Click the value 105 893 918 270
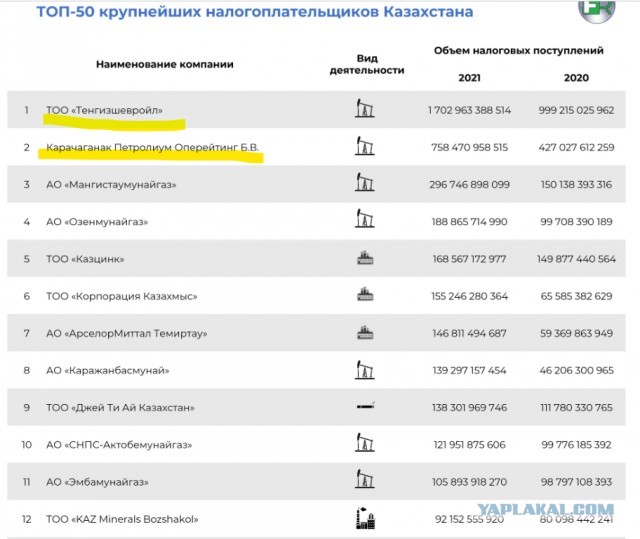 click(469, 482)
